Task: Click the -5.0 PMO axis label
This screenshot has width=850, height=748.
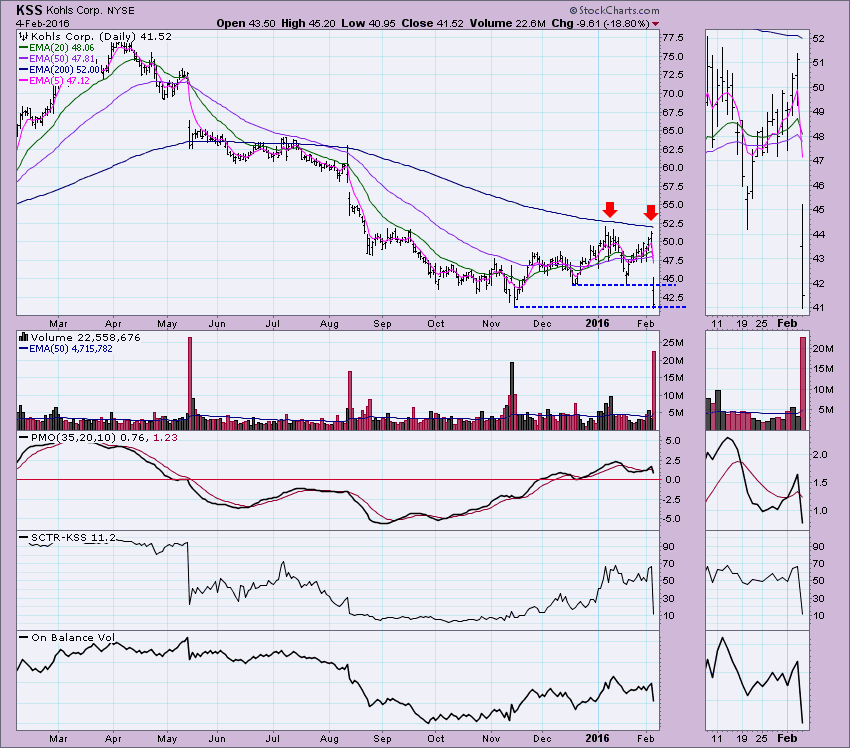Action: pyautogui.click(x=673, y=519)
